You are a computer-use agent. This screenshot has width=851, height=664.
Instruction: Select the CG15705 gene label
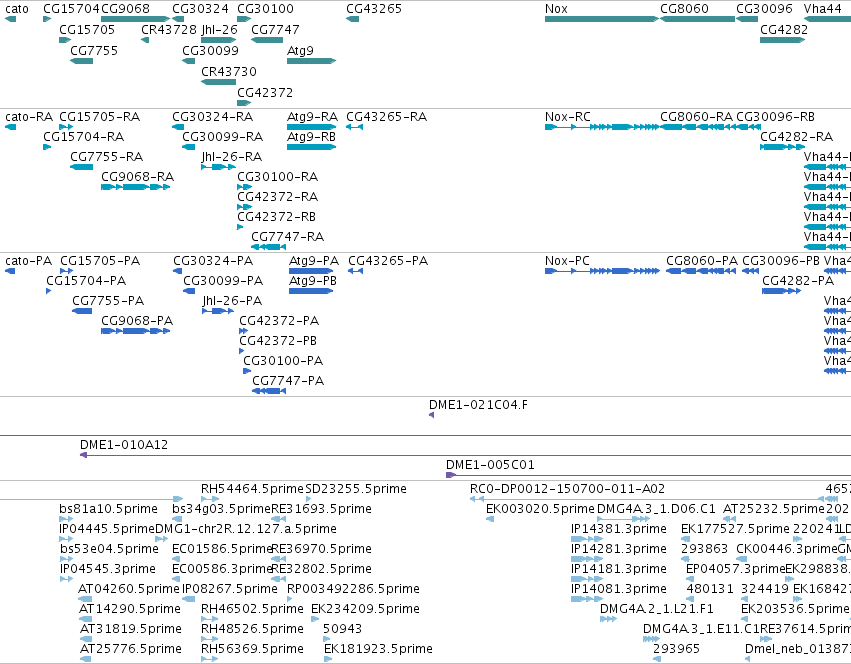point(87,30)
